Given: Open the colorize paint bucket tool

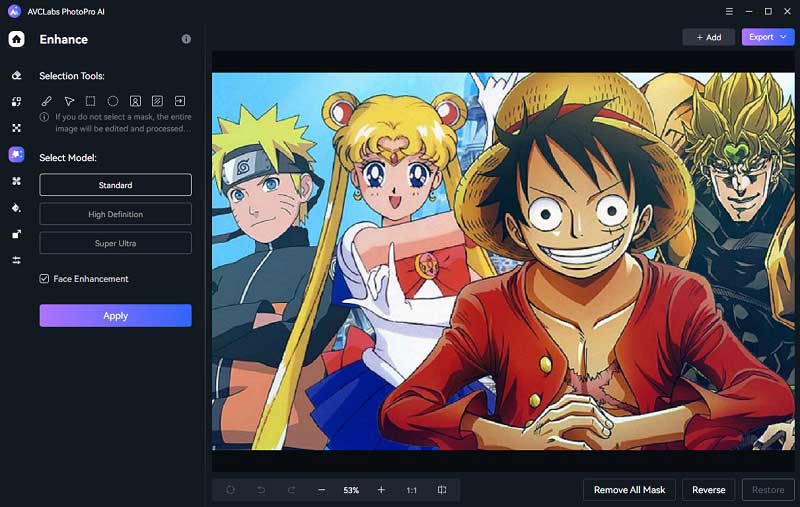Looking at the screenshot, I should click(16, 208).
